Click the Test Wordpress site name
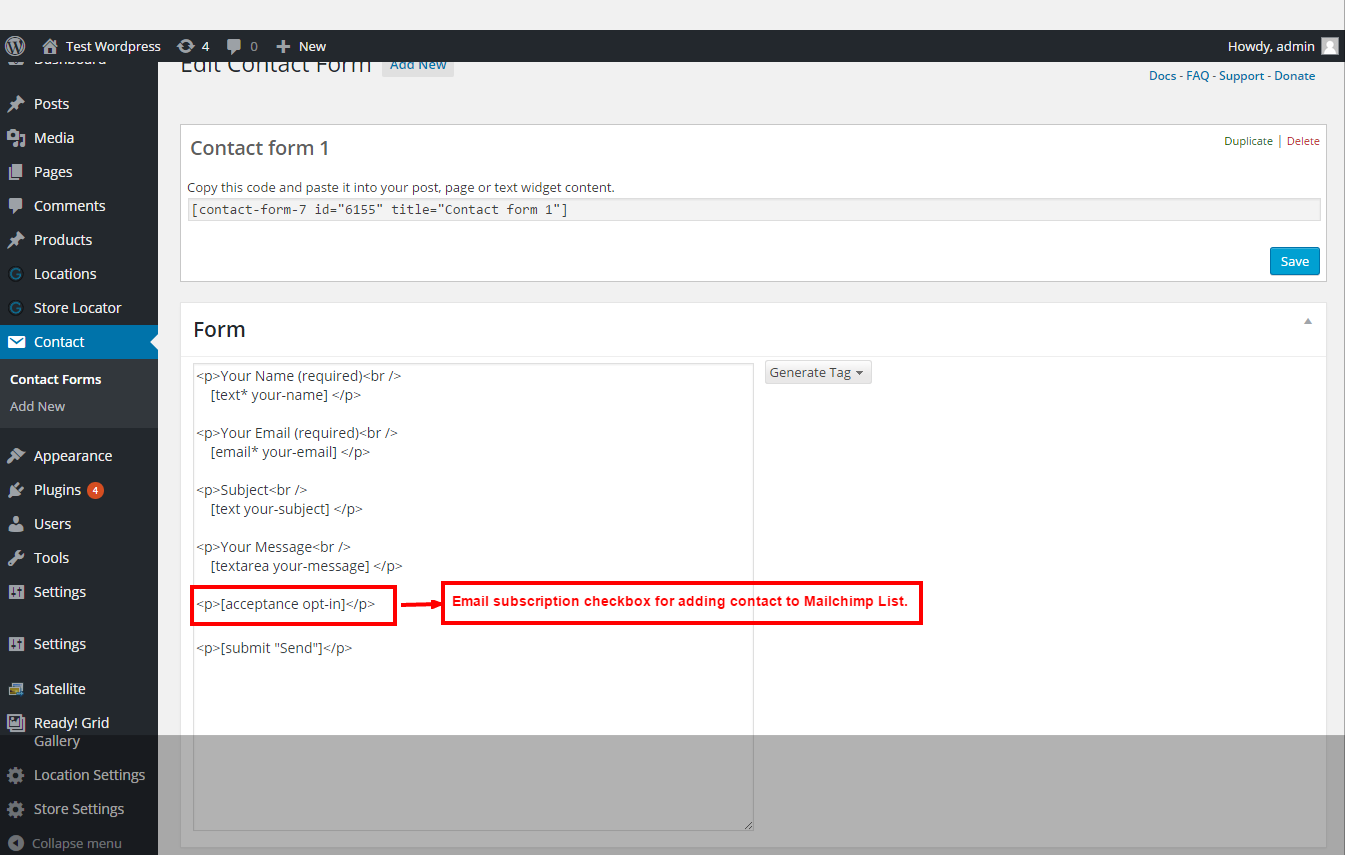The image size is (1345, 855). tap(113, 46)
